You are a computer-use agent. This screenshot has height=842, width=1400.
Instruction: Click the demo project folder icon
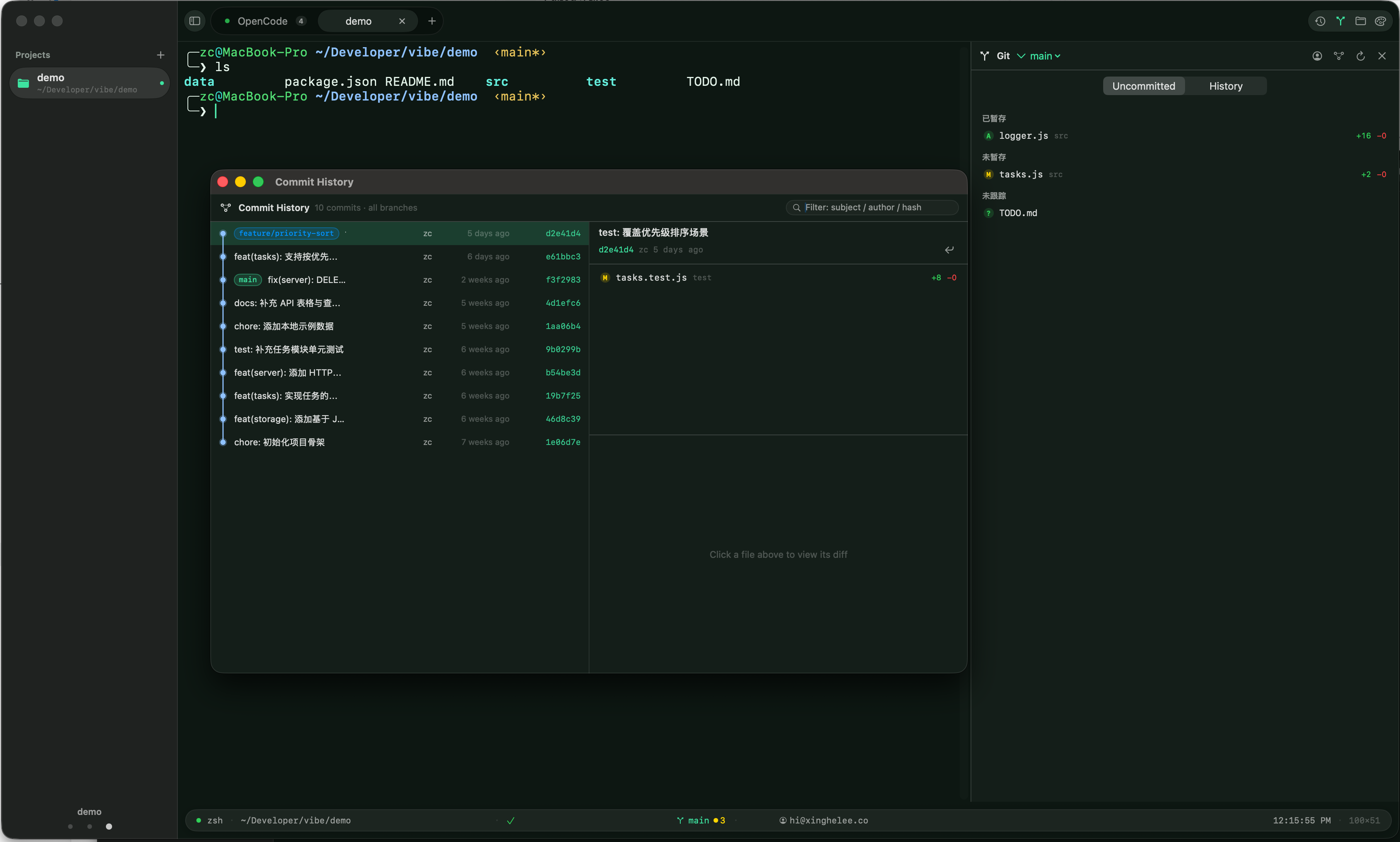23,83
